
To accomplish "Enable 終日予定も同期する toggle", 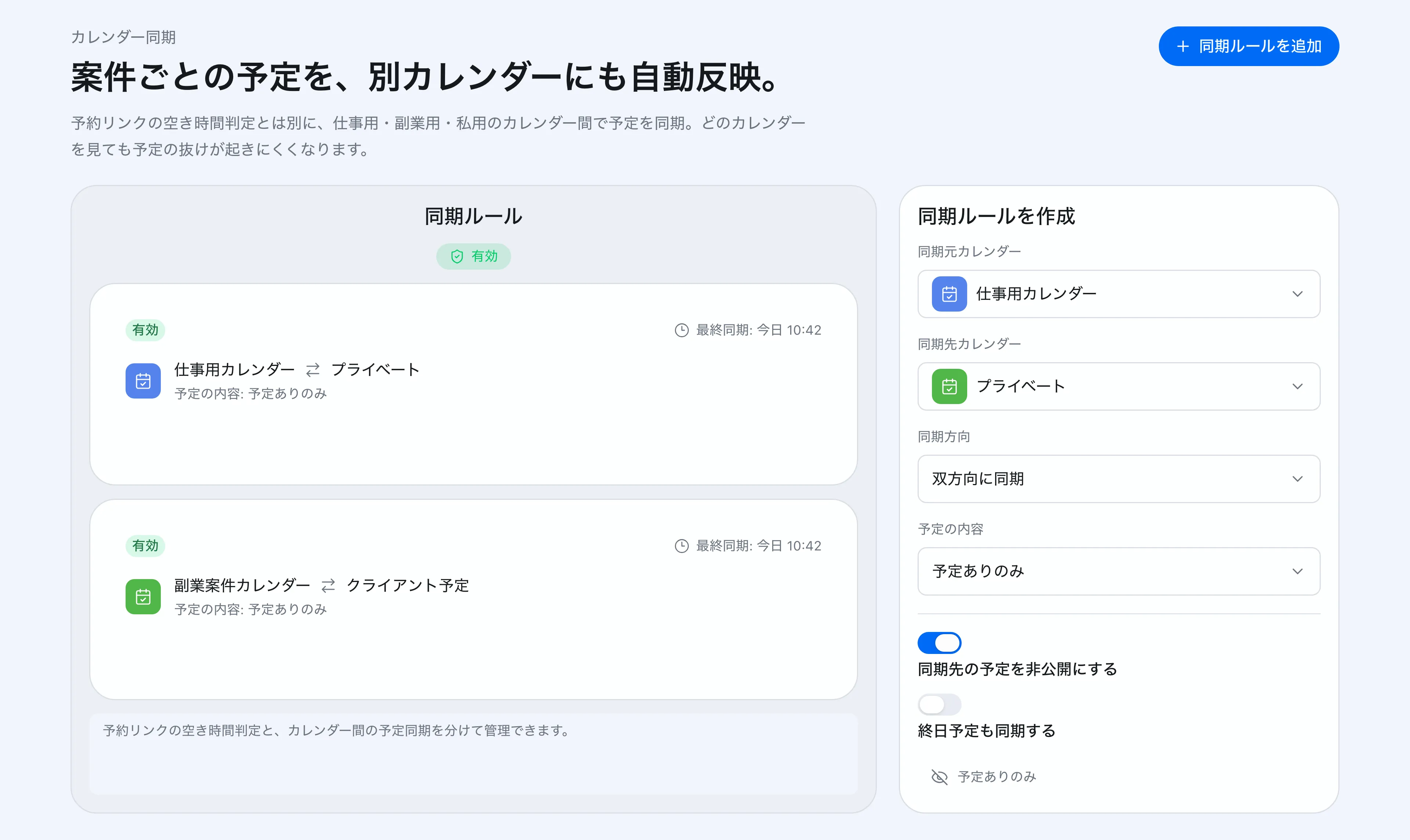I will pyautogui.click(x=939, y=705).
